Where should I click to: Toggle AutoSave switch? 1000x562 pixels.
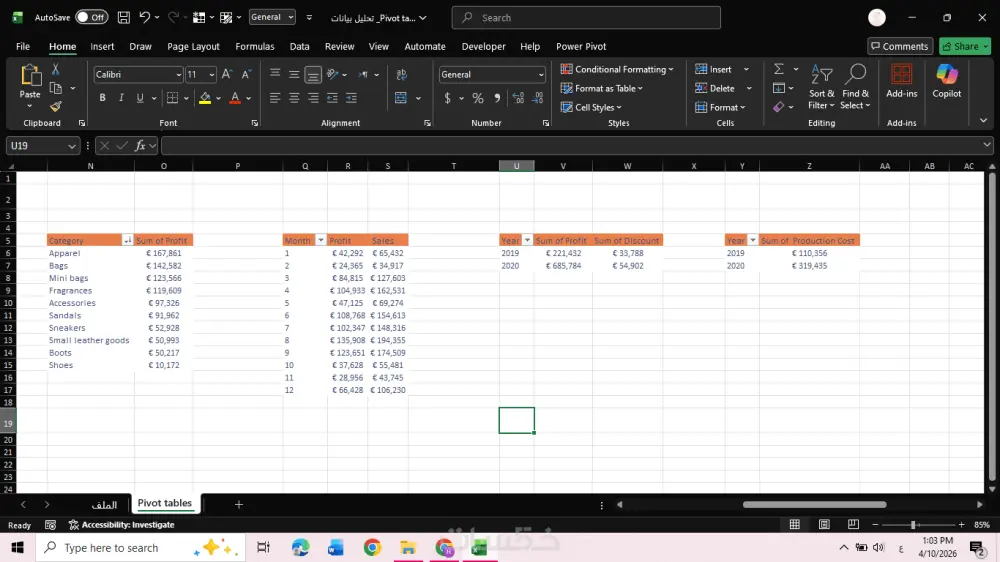click(91, 17)
